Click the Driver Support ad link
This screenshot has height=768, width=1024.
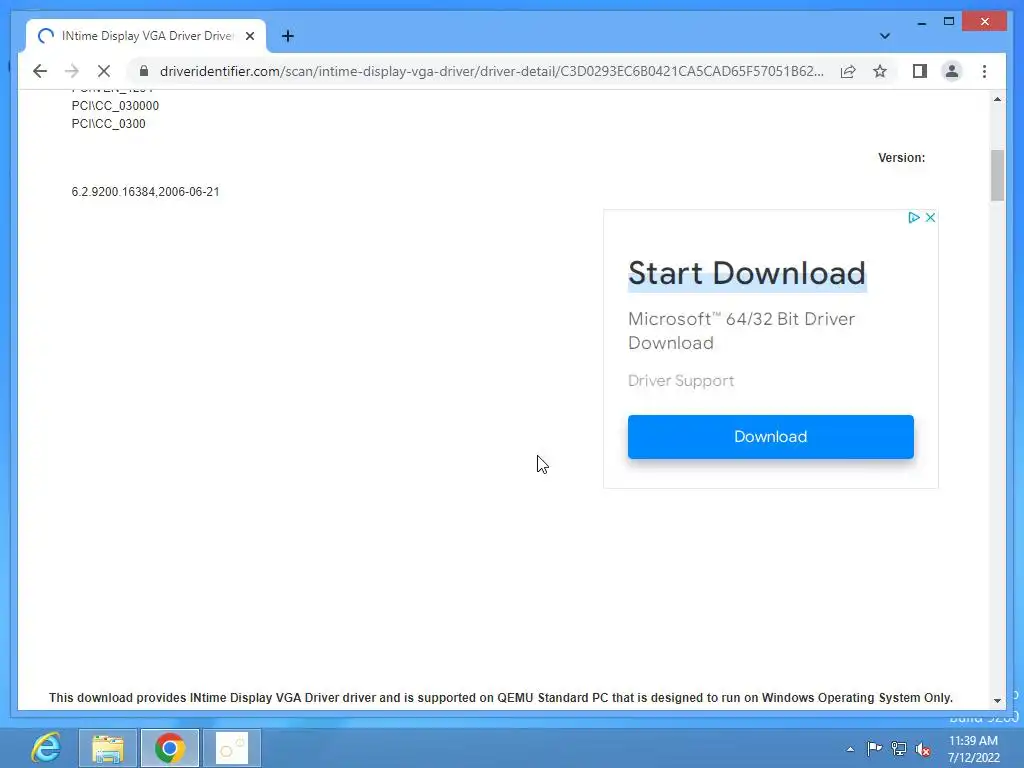[681, 380]
